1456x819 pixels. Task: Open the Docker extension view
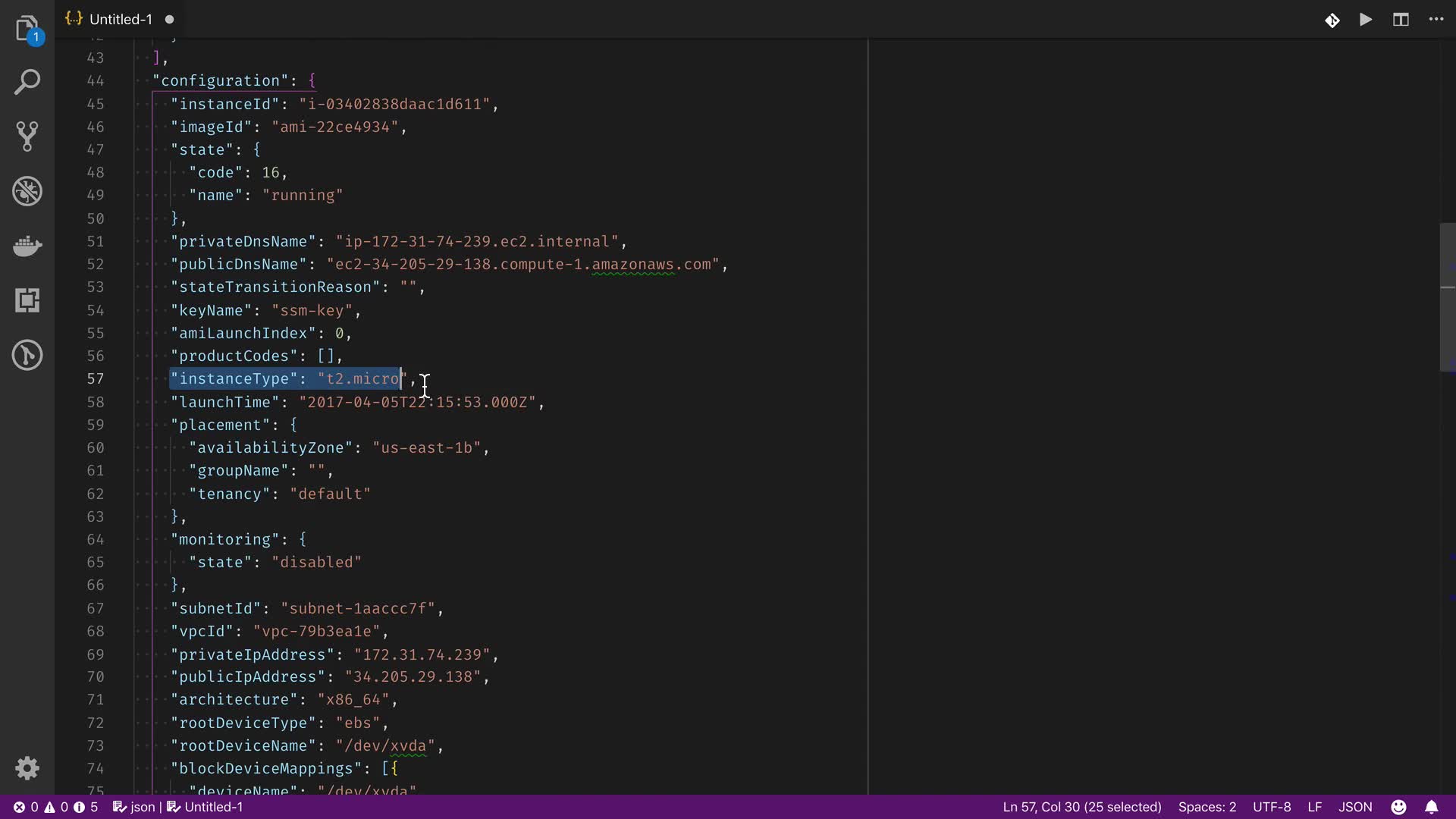27,246
